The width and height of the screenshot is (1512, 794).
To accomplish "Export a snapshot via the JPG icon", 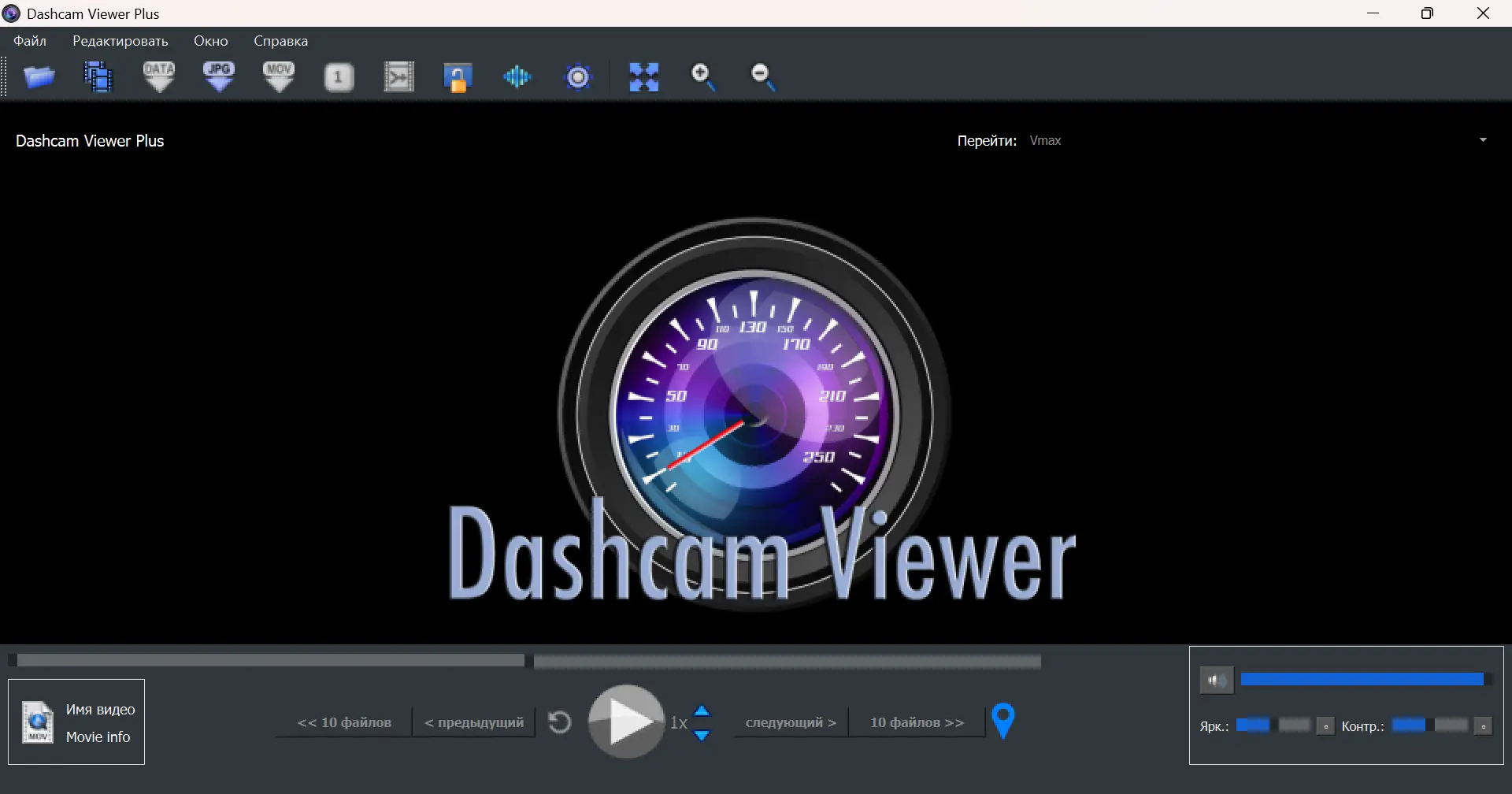I will (219, 76).
